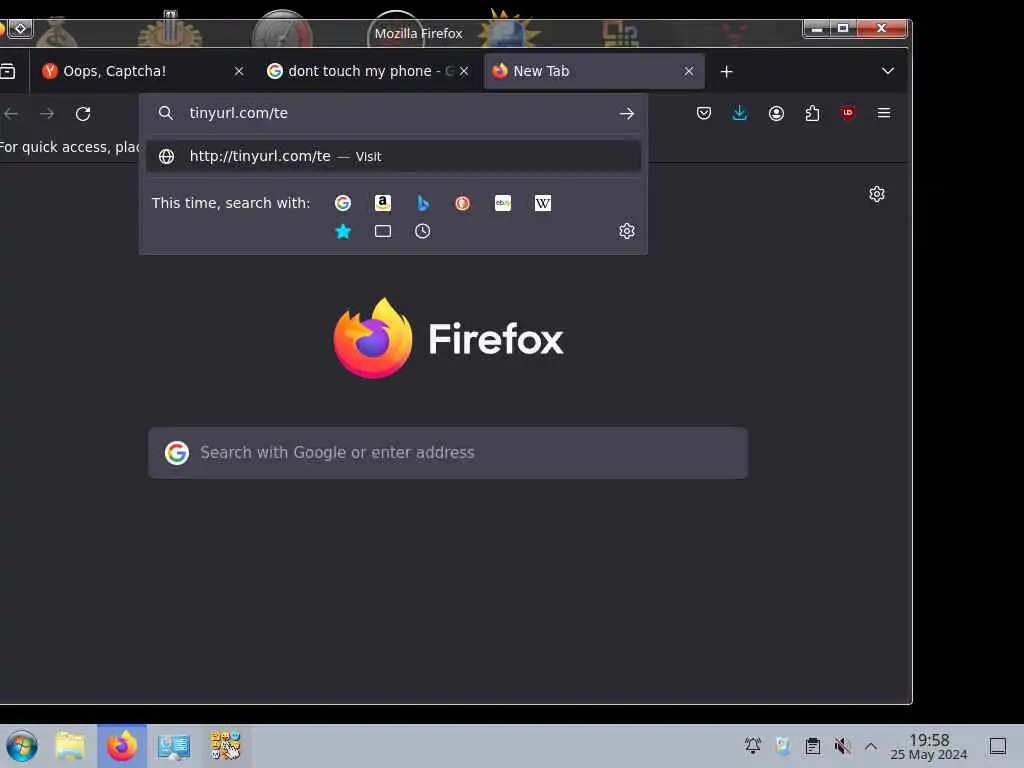1024x768 pixels.
Task: Click the show desktop button in taskbar
Action: (998, 746)
